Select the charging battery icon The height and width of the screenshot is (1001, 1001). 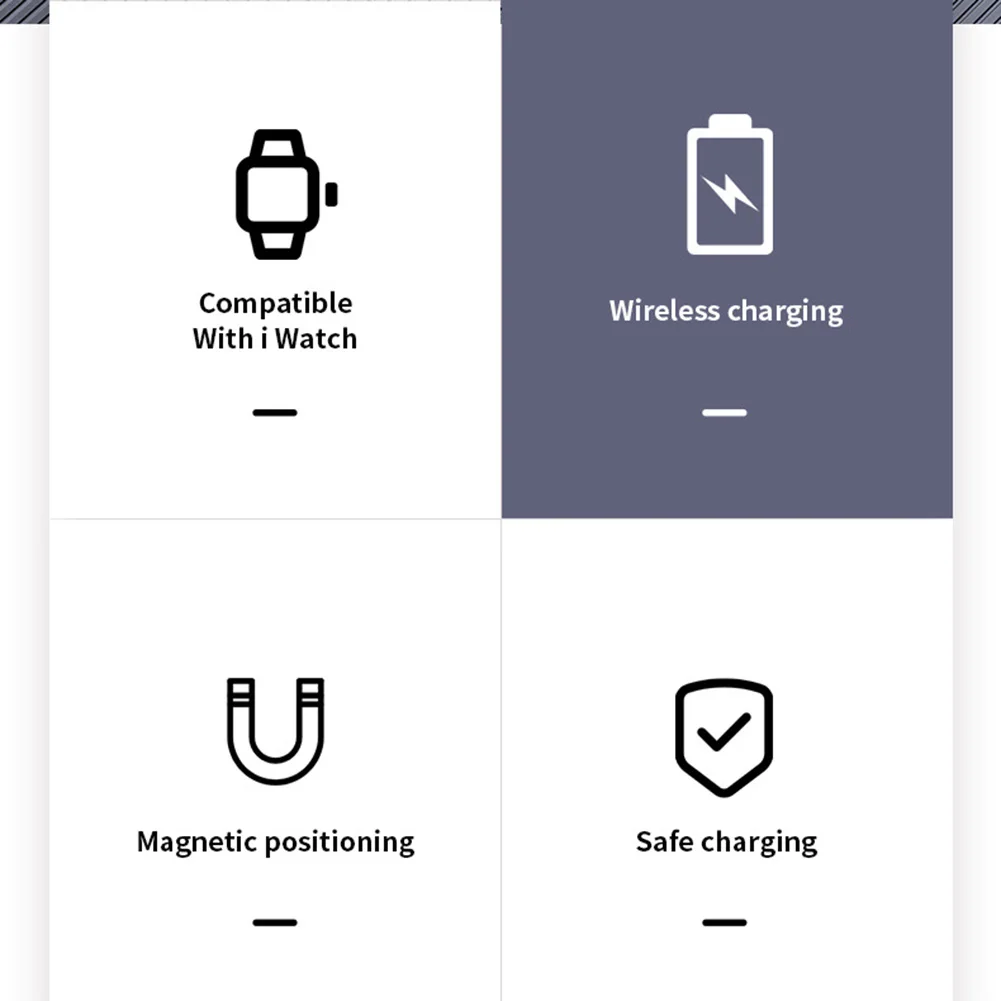tap(730, 184)
